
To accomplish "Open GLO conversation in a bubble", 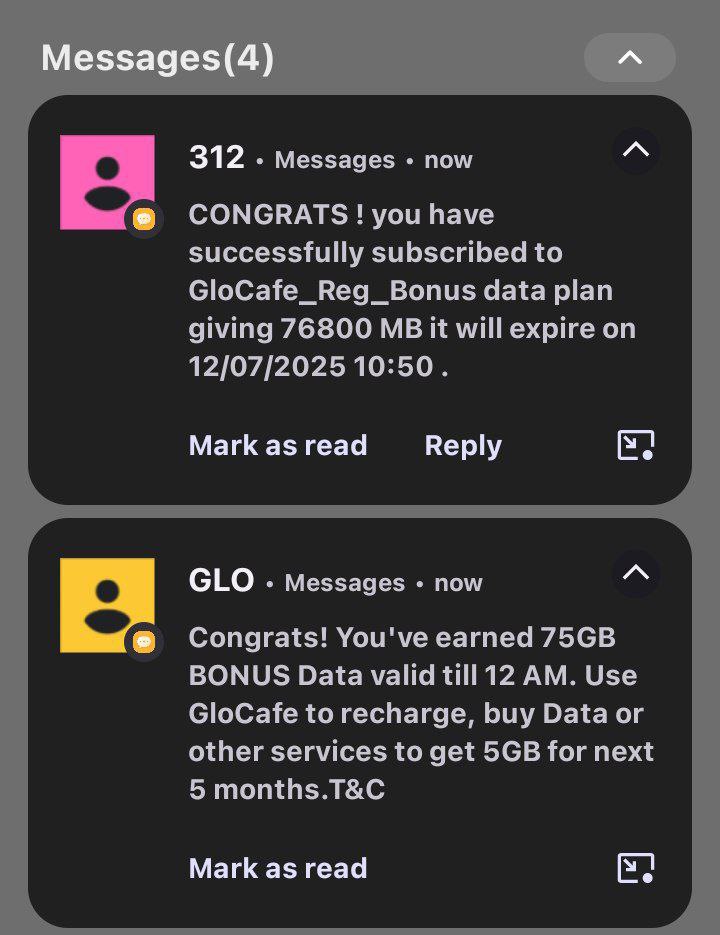I will pos(635,868).
